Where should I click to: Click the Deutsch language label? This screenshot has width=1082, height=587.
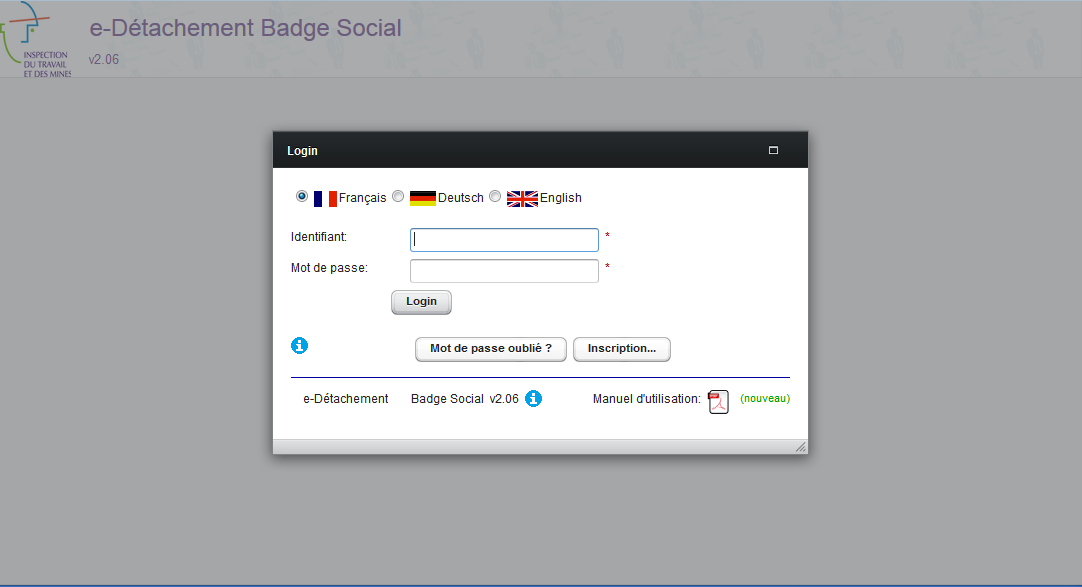(x=461, y=198)
